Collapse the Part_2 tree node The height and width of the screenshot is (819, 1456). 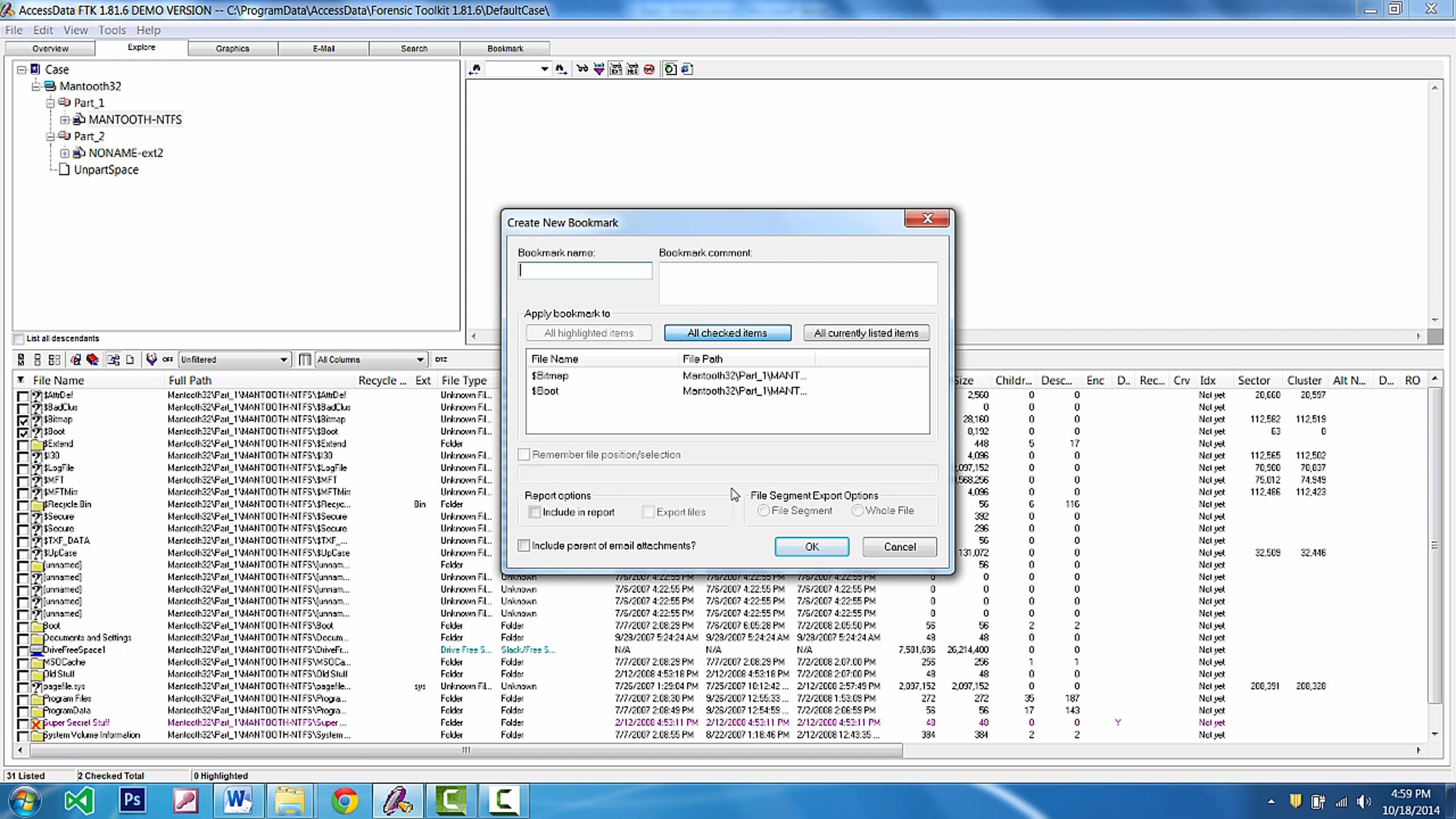pos(50,136)
